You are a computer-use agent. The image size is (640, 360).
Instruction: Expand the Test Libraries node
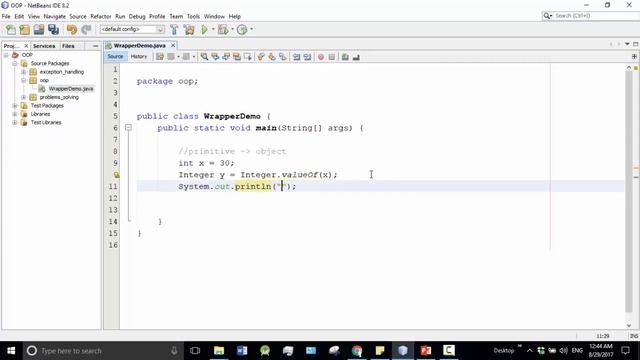tap(15, 122)
